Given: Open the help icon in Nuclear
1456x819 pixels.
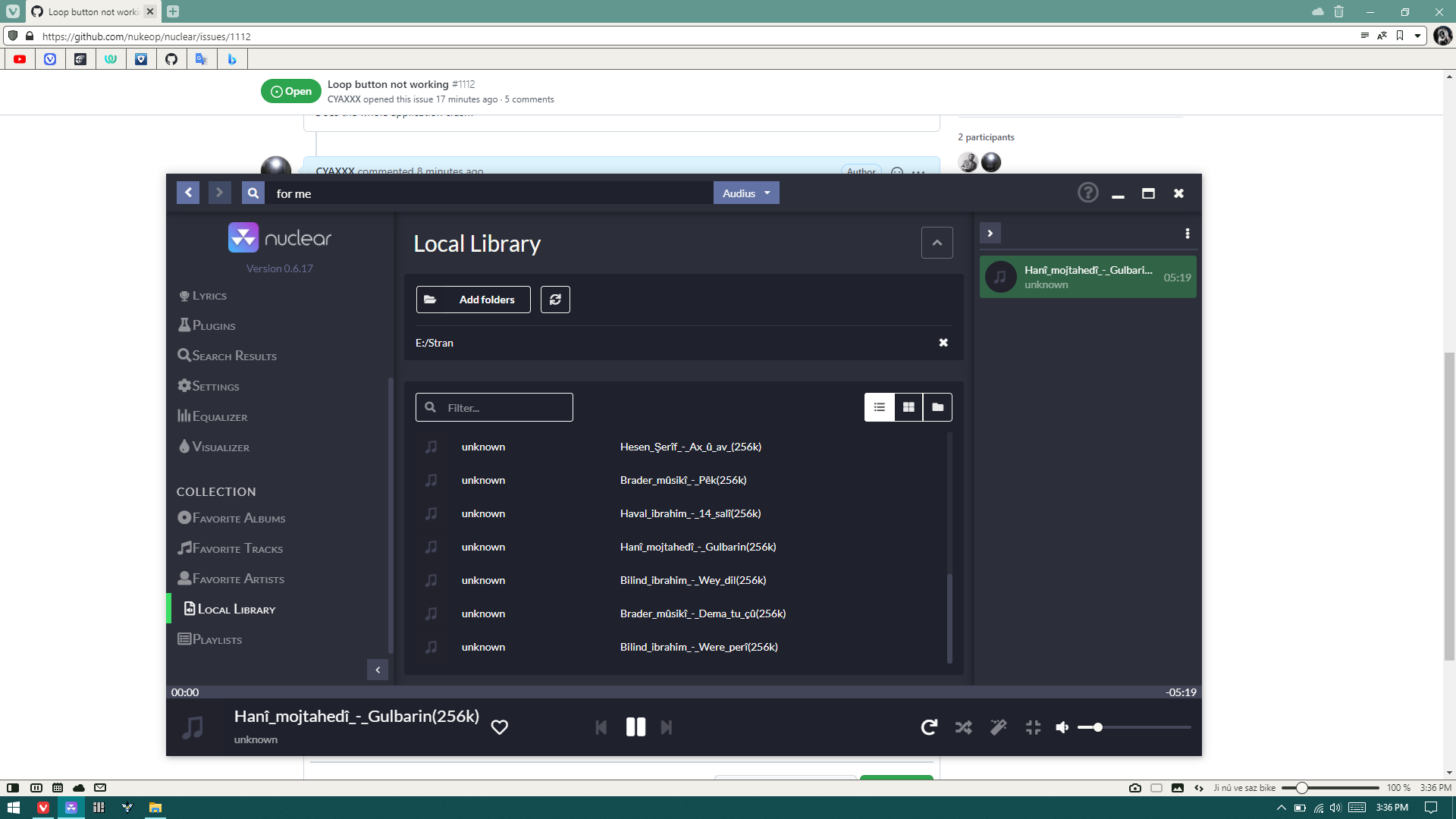Looking at the screenshot, I should pyautogui.click(x=1088, y=192).
